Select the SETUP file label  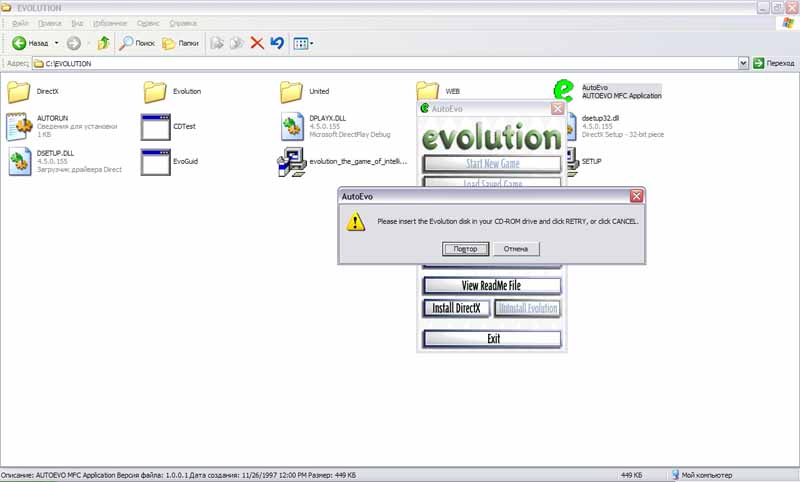[591, 161]
